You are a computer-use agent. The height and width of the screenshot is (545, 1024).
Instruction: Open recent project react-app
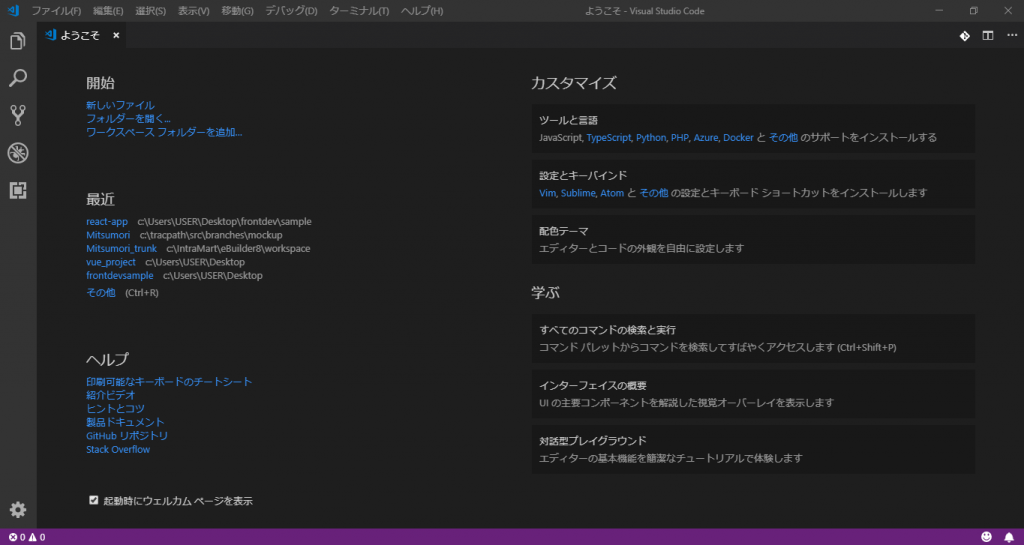[x=107, y=221]
